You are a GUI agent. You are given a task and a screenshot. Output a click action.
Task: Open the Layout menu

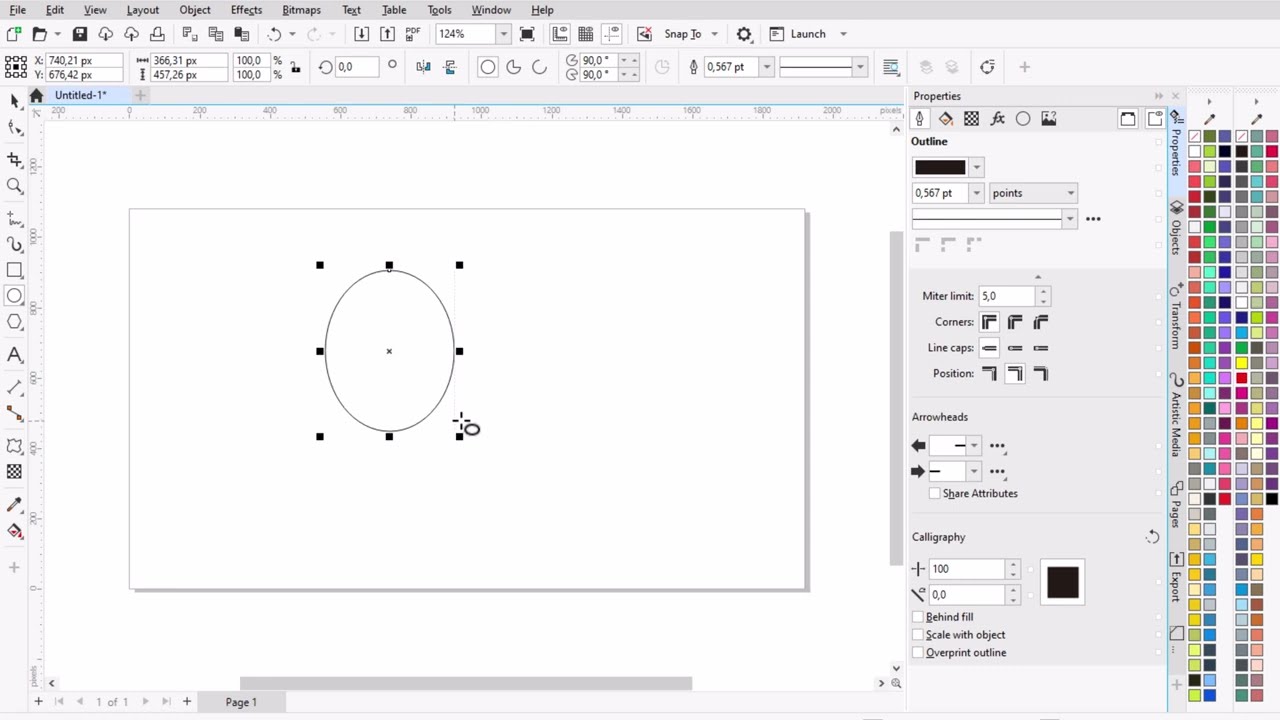click(143, 10)
